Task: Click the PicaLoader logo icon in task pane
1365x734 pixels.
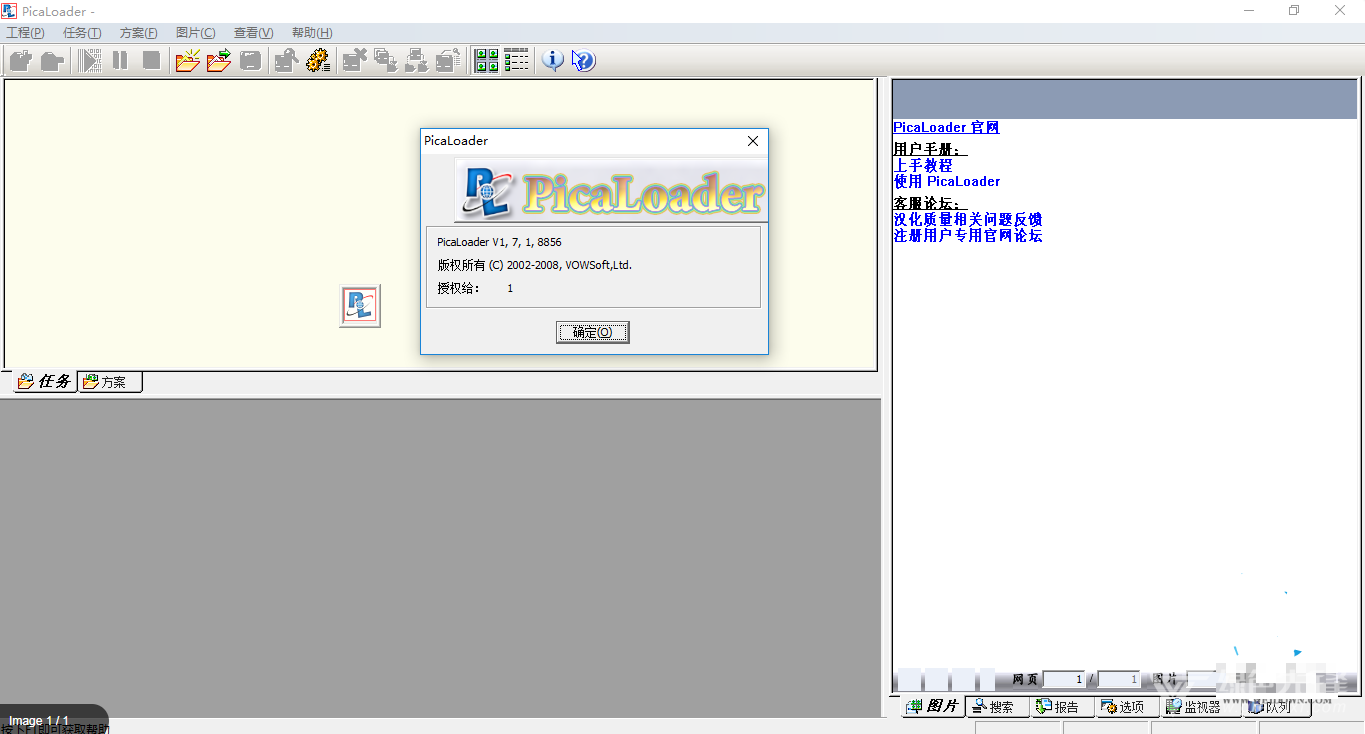Action: [x=360, y=306]
